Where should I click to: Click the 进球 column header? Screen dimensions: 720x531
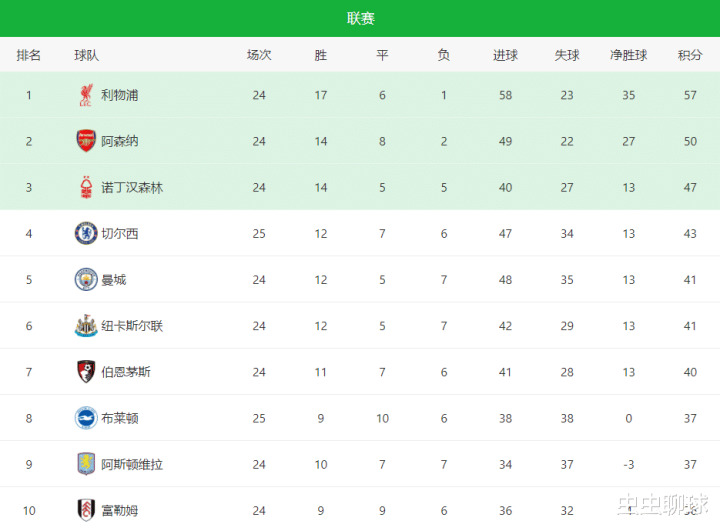pos(505,55)
